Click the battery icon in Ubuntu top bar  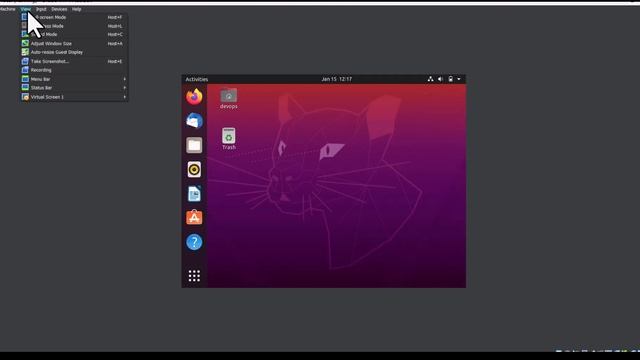point(450,79)
